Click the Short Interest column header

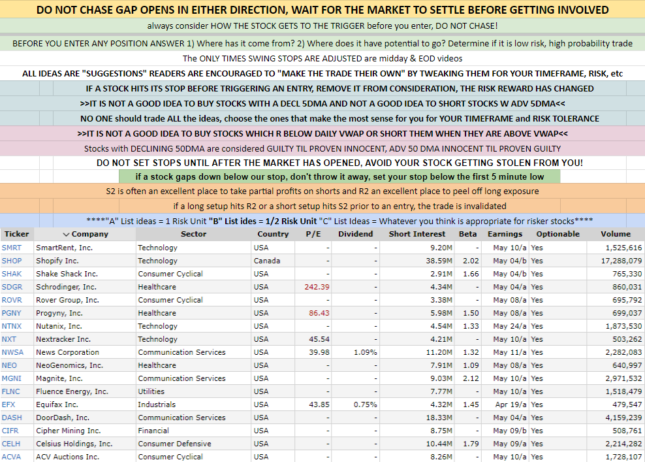coord(417,234)
